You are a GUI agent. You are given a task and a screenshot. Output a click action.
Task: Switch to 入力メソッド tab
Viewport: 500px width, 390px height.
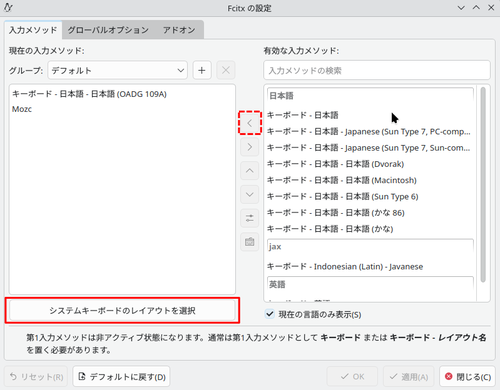(33, 30)
